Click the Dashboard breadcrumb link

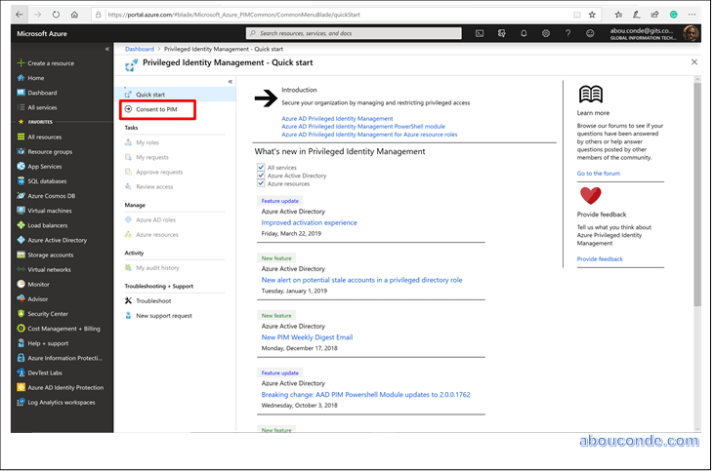point(139,48)
